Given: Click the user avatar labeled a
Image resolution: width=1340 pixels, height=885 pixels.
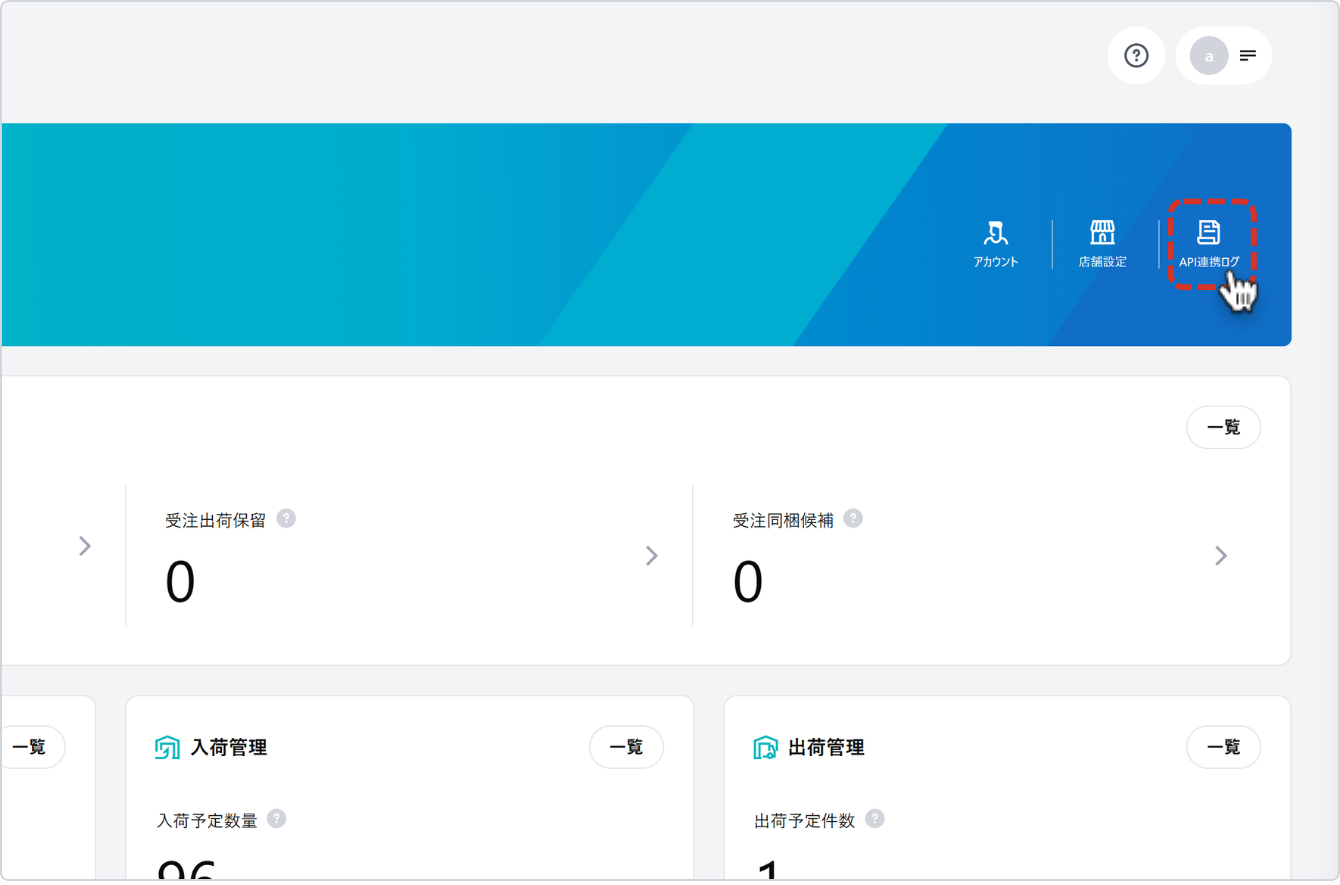Looking at the screenshot, I should (1208, 56).
